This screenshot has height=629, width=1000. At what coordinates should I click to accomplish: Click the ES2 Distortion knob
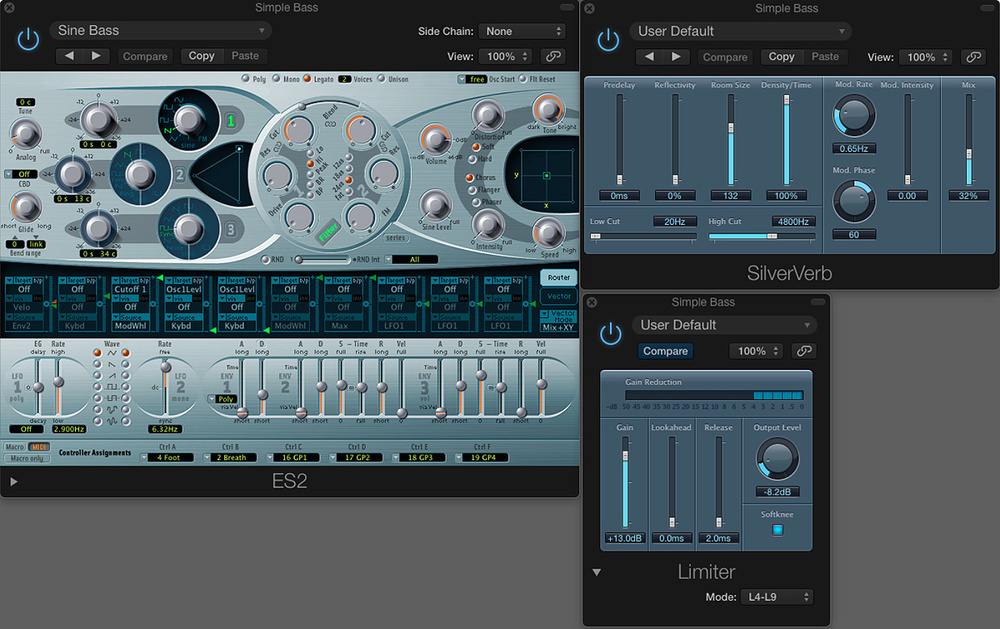coord(487,115)
